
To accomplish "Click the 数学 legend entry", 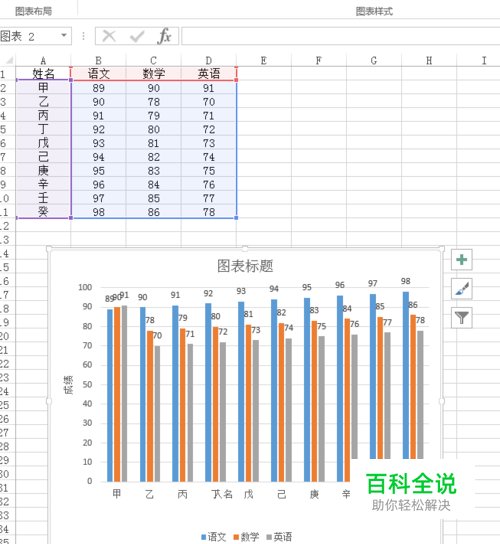I will 246,537.
